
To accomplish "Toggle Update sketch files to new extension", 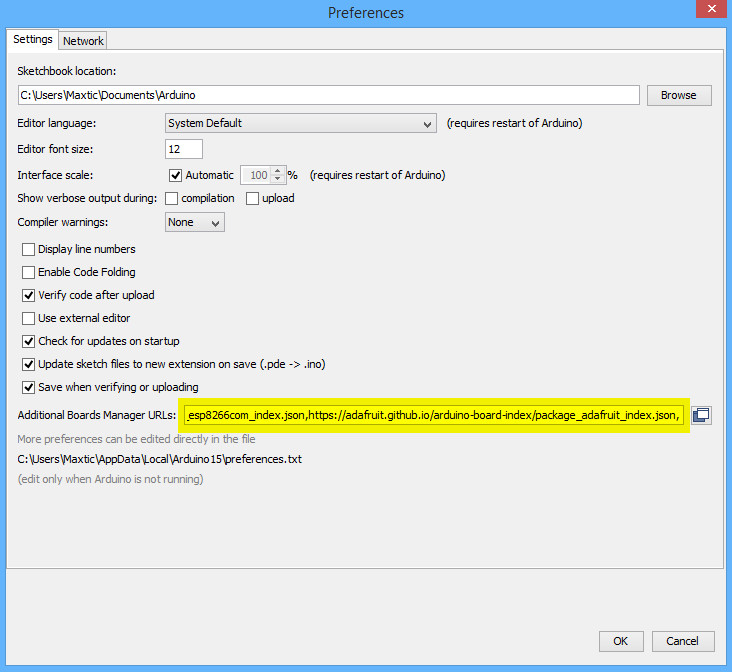I will click(x=28, y=364).
